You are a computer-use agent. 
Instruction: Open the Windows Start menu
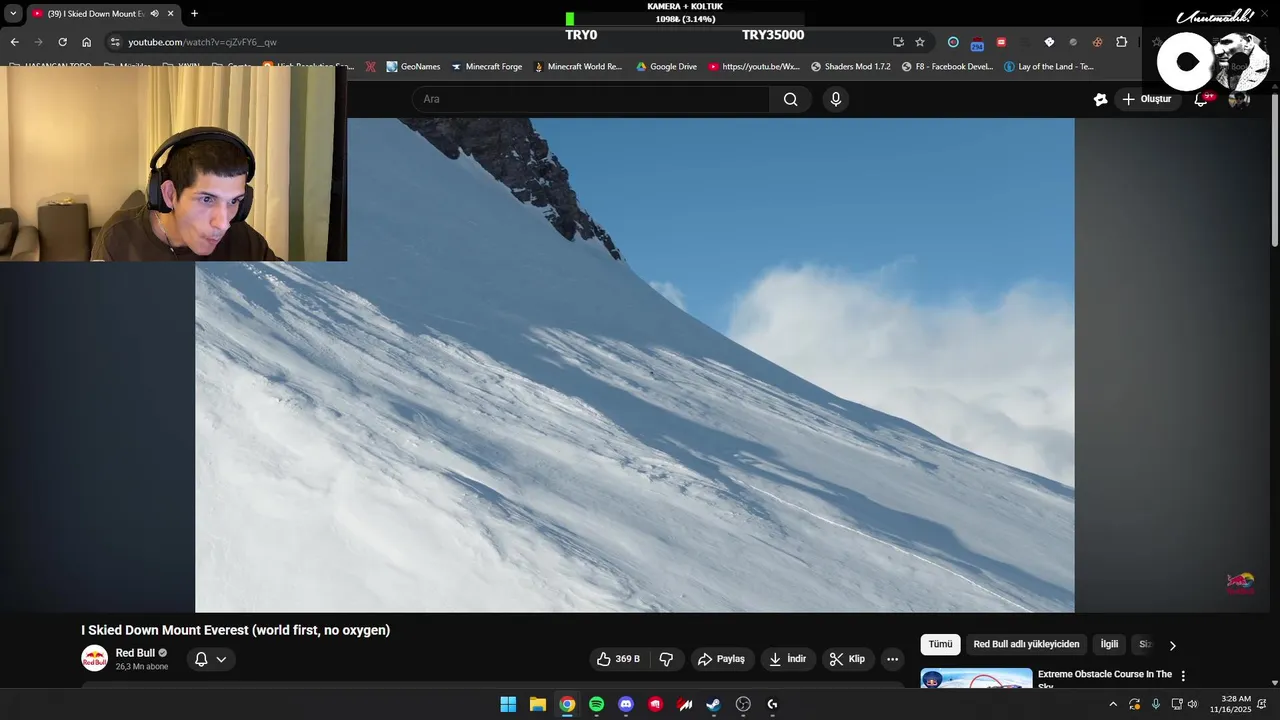pyautogui.click(x=508, y=704)
